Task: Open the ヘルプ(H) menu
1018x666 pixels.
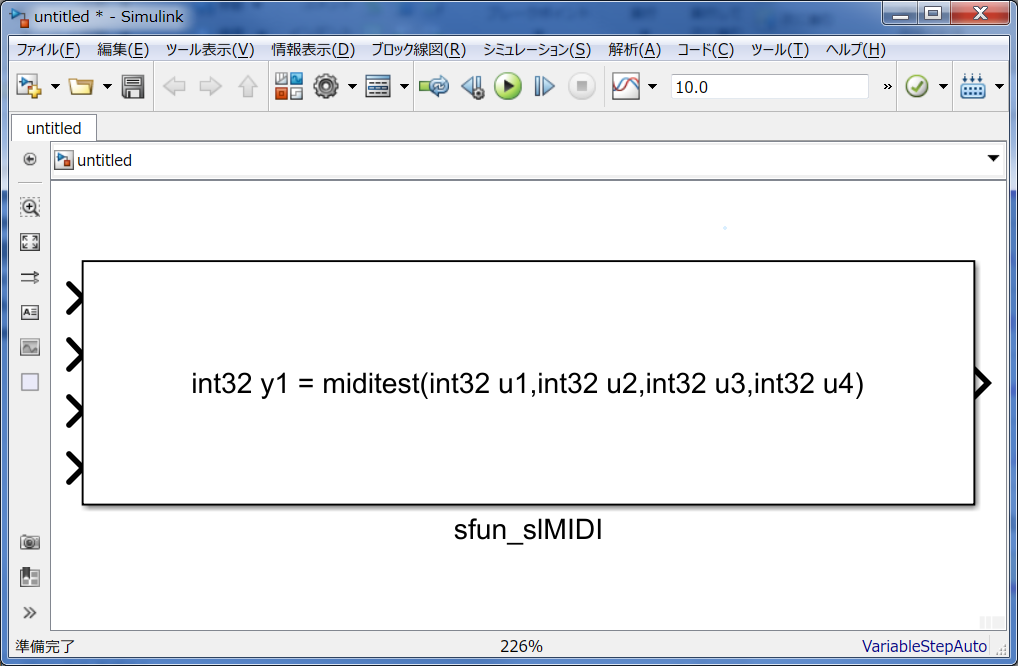Action: (x=856, y=49)
